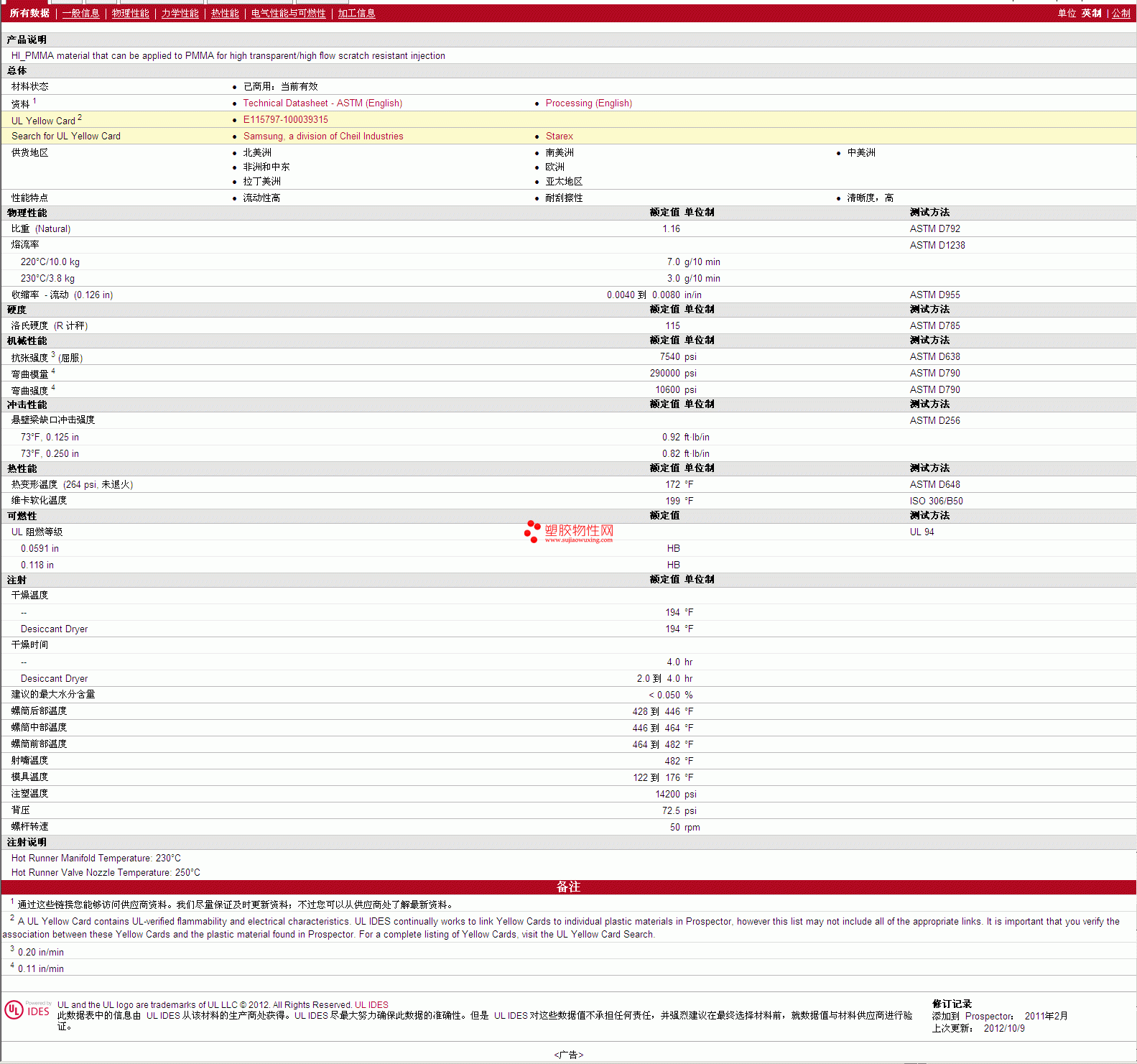The height and width of the screenshot is (1064, 1137).
Task: Click the ASTM D638 test method
Action: 934,356
